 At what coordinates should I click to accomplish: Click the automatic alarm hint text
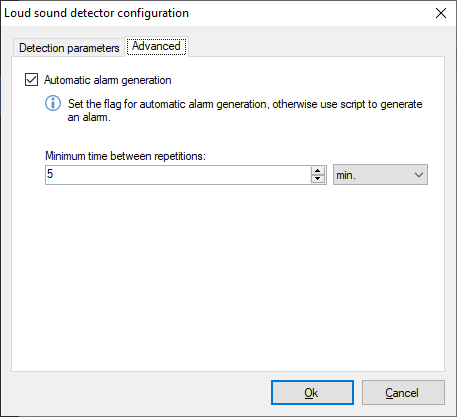coord(245,110)
